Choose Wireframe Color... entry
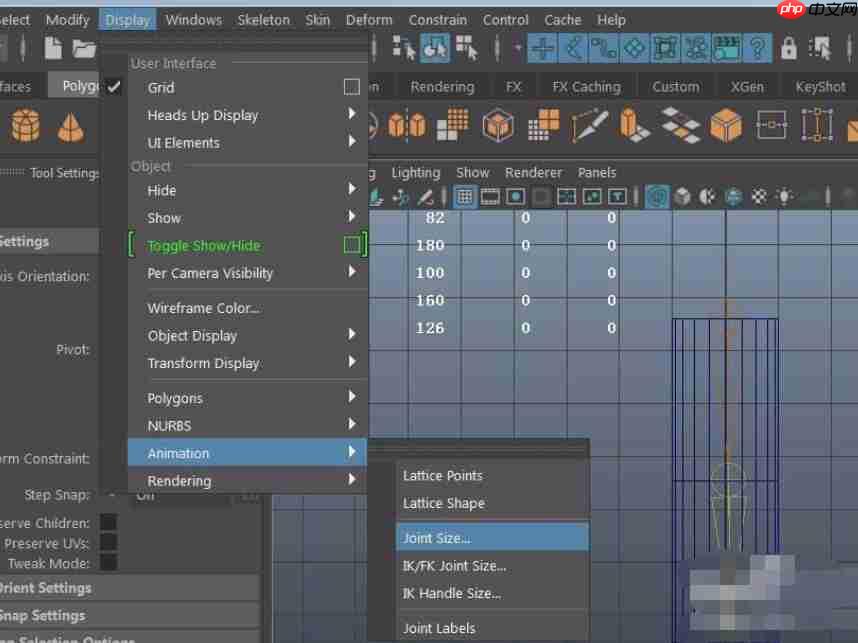 (x=248, y=308)
